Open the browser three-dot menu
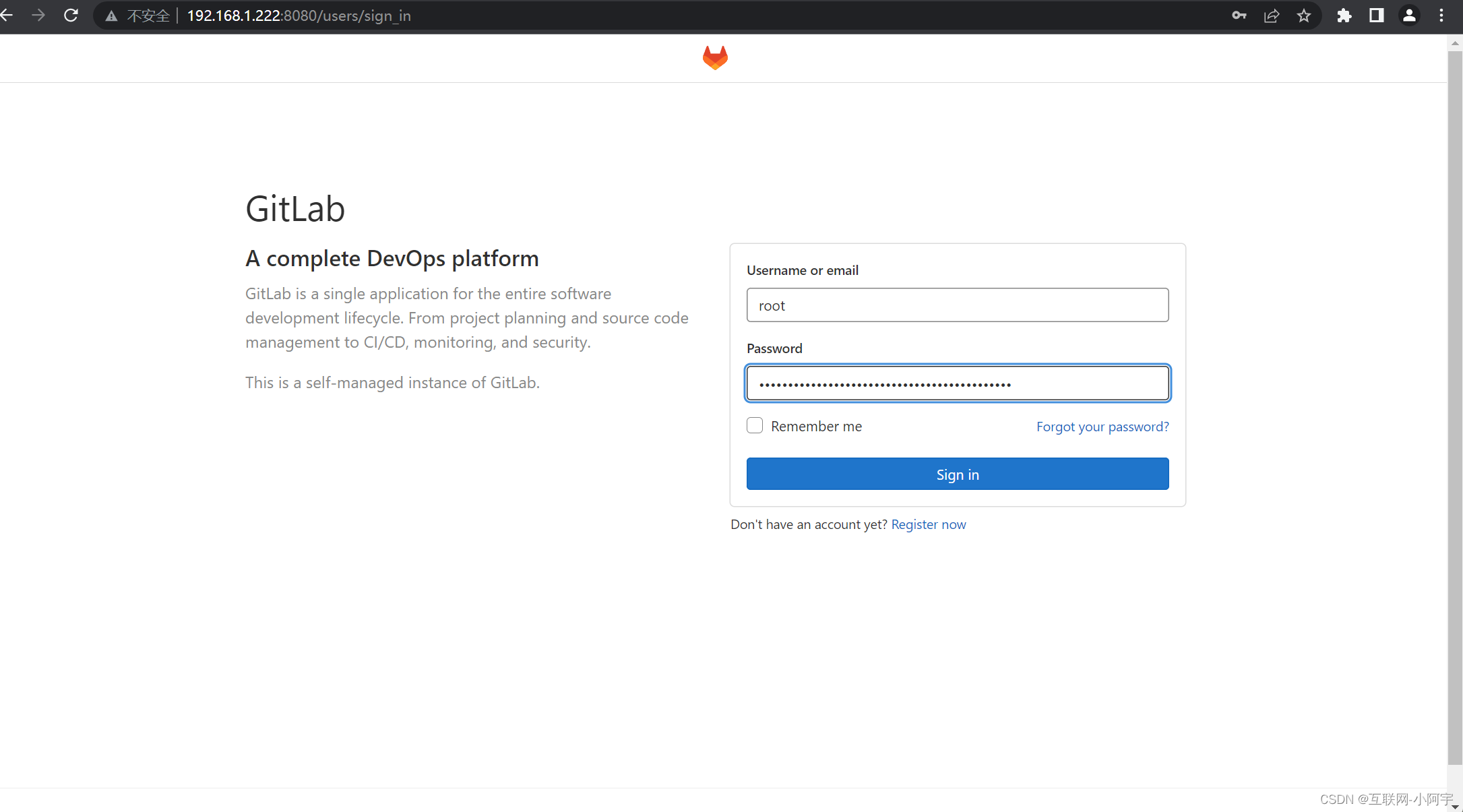 tap(1441, 15)
